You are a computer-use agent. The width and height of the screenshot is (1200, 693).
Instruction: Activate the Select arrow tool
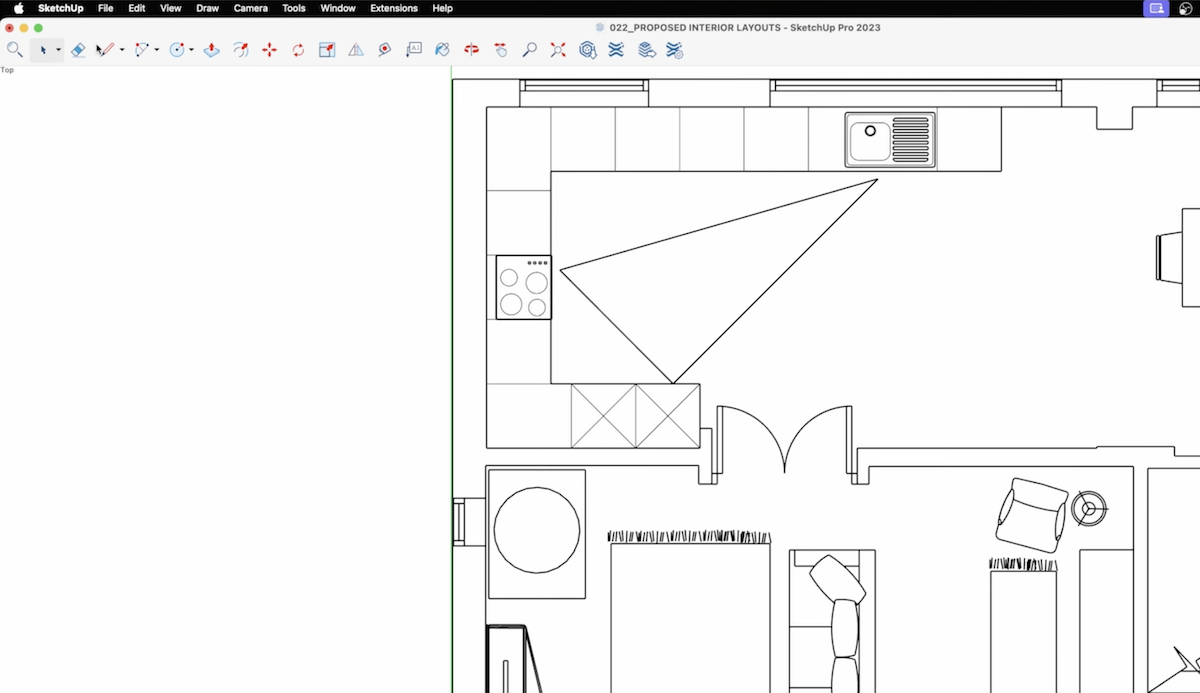click(x=43, y=49)
